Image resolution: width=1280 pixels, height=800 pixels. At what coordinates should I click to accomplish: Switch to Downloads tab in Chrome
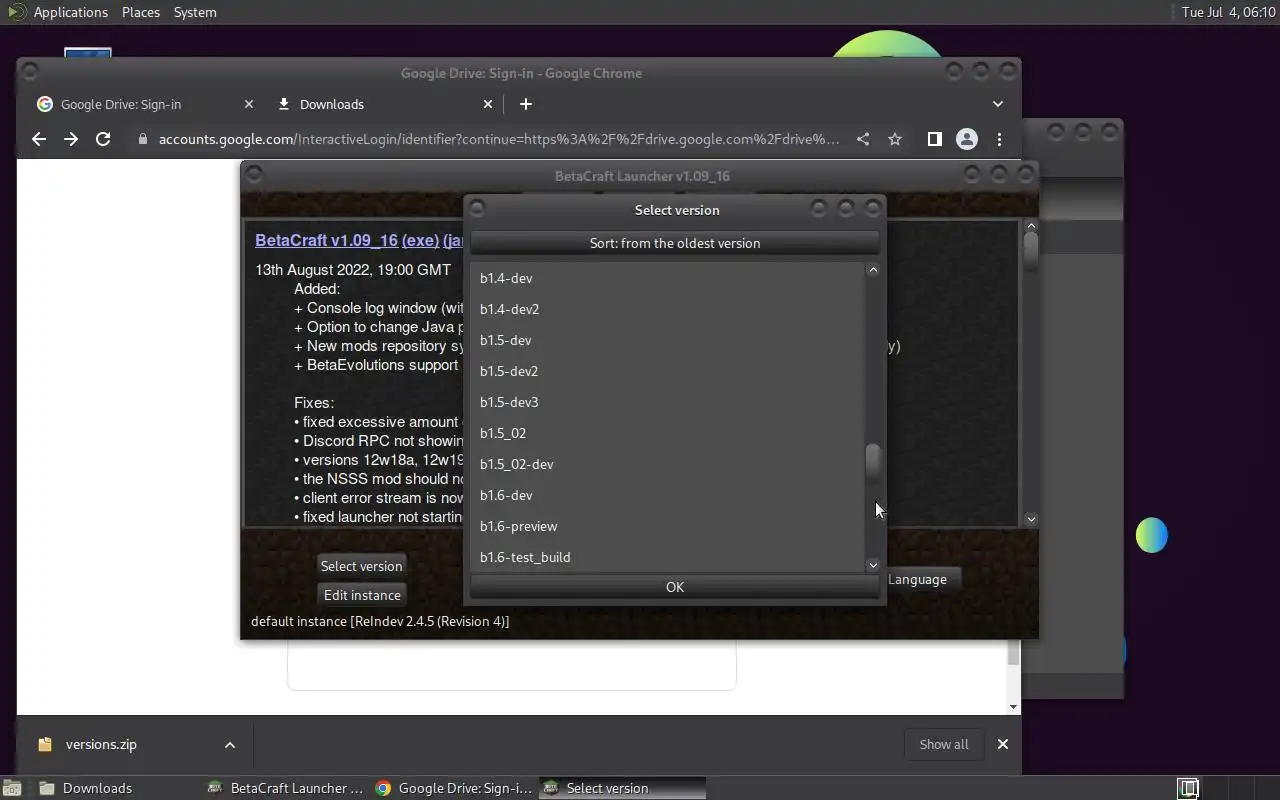(x=385, y=104)
